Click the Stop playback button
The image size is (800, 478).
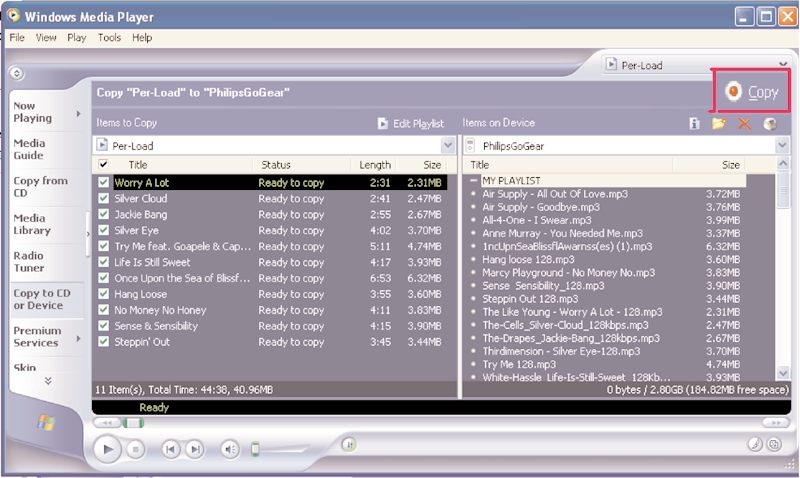tap(135, 449)
